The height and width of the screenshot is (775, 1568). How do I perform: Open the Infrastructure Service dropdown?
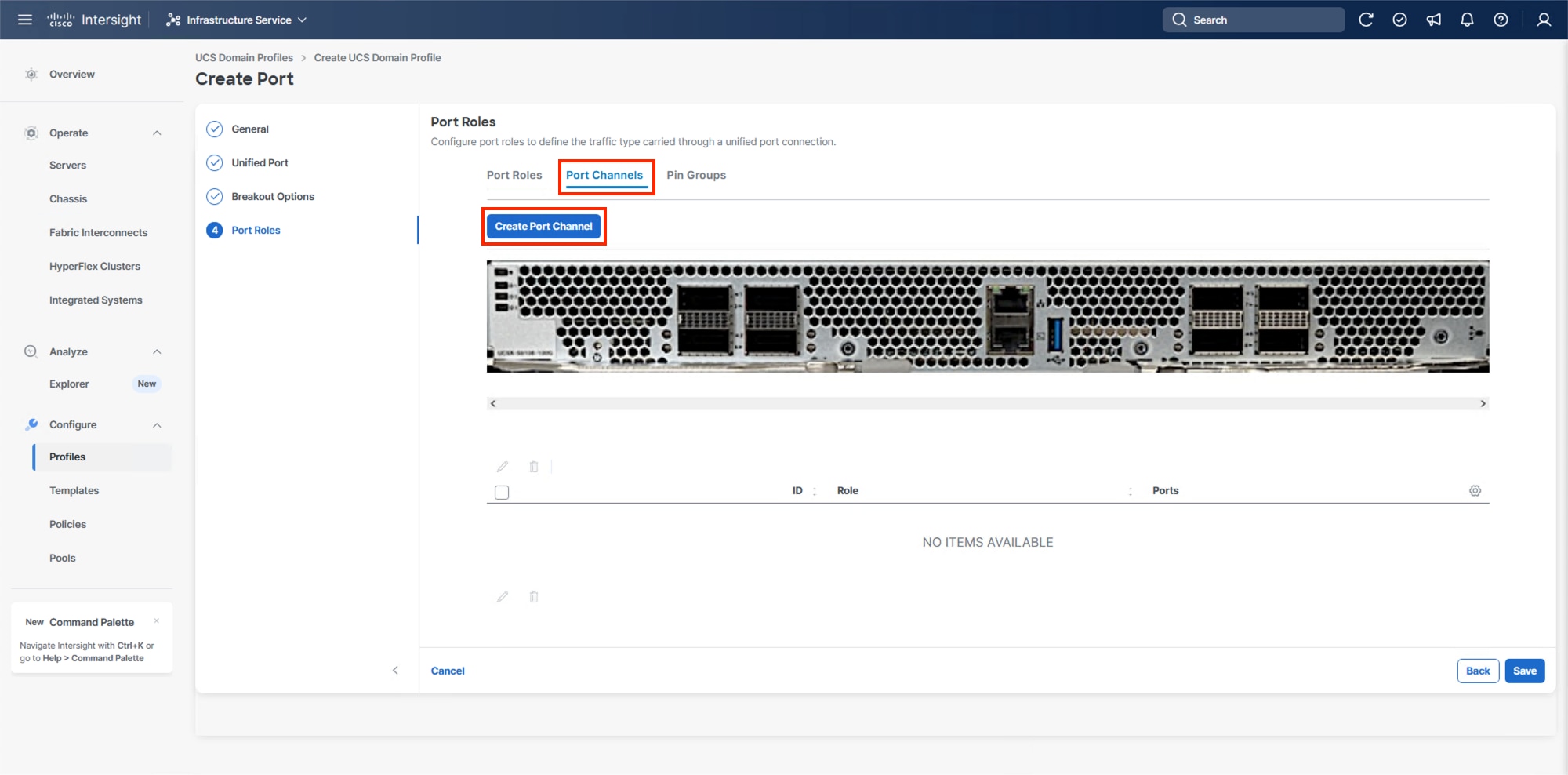coord(237,20)
